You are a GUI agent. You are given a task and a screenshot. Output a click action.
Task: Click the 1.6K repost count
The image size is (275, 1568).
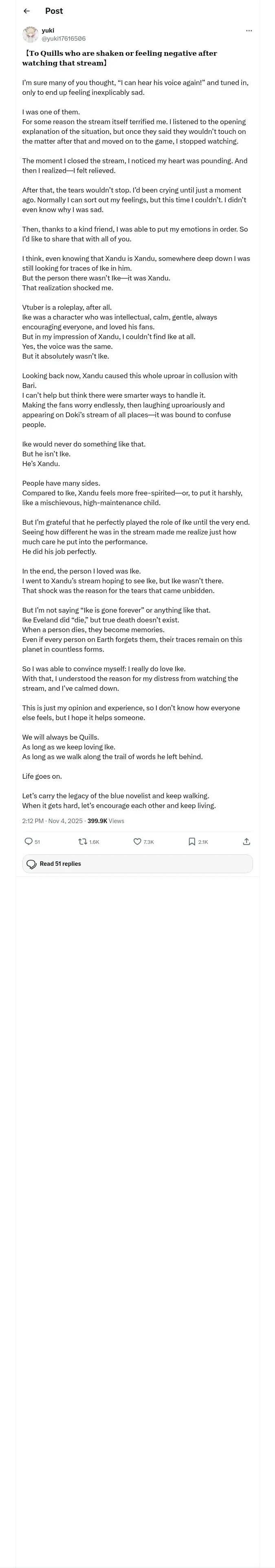[95, 842]
